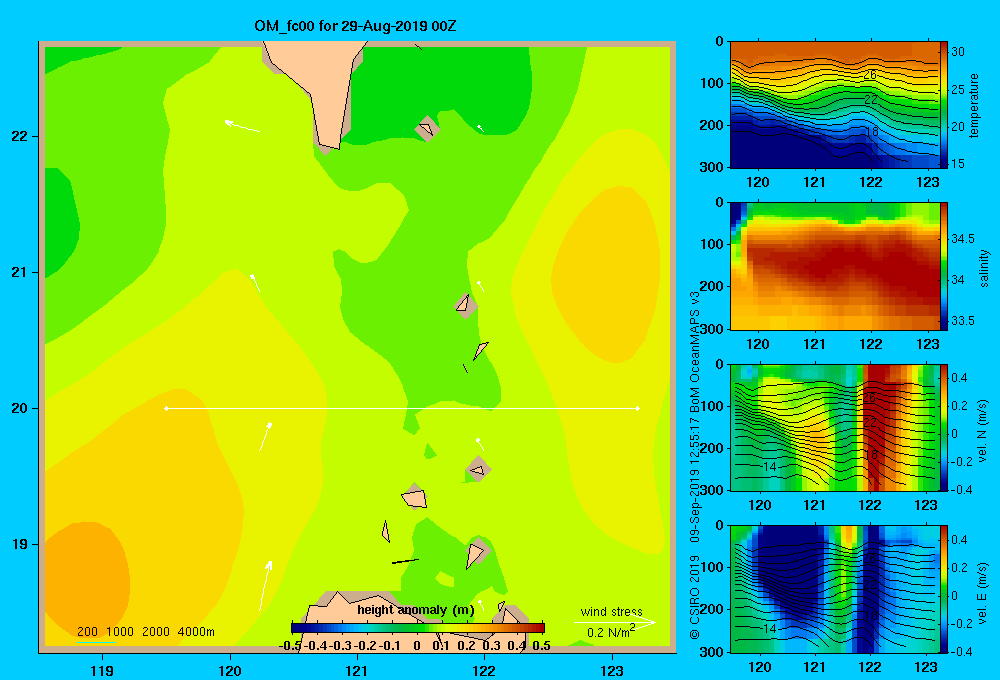Select the vertical 'temperature' axis label
This screenshot has width=1000, height=680.
coord(974,106)
